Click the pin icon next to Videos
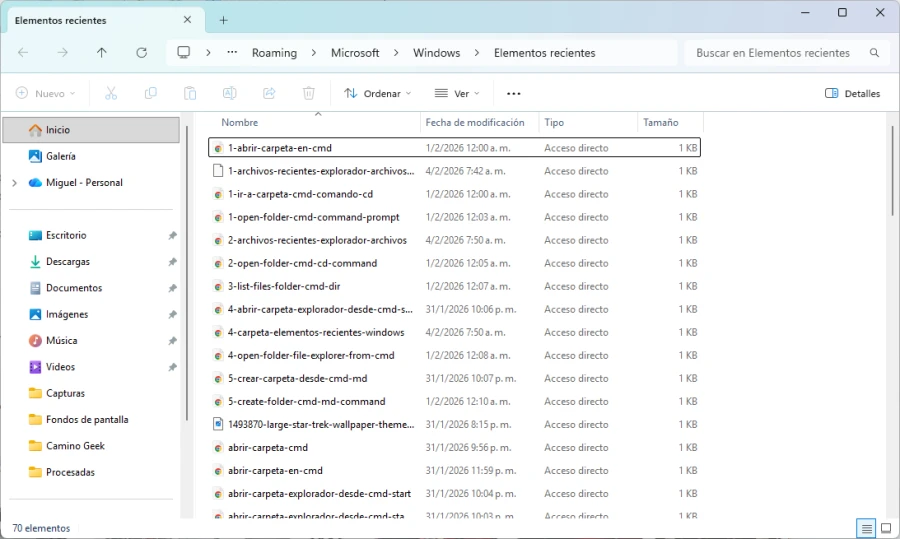The image size is (900, 539). pyautogui.click(x=172, y=367)
